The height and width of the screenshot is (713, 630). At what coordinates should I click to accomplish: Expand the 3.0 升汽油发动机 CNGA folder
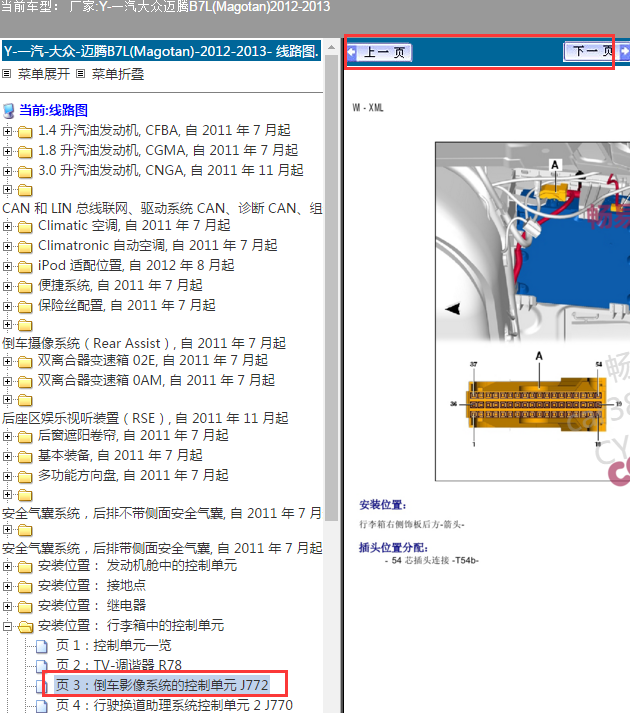pyautogui.click(x=7, y=171)
